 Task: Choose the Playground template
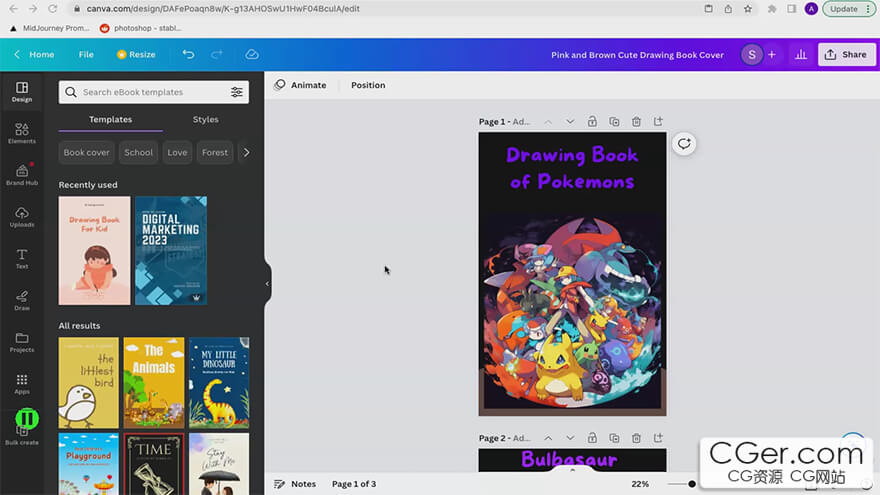89,464
